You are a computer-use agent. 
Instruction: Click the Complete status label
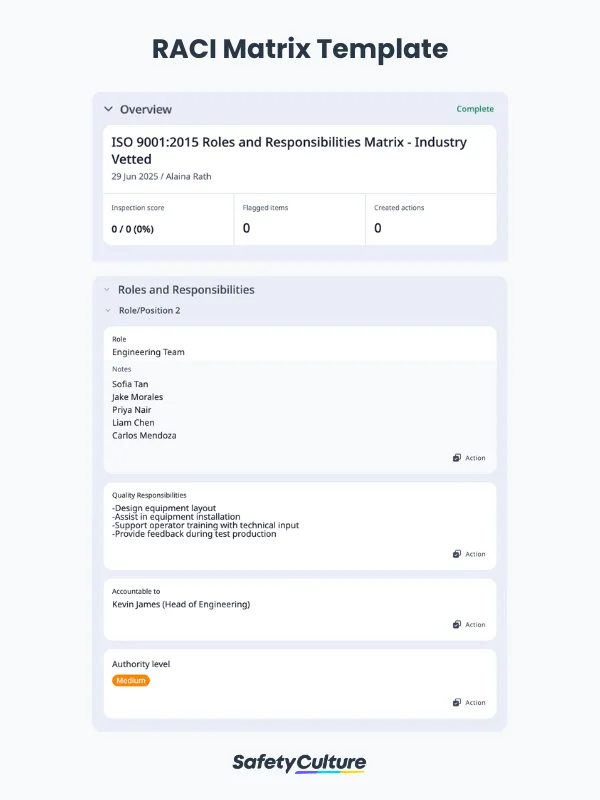[475, 109]
